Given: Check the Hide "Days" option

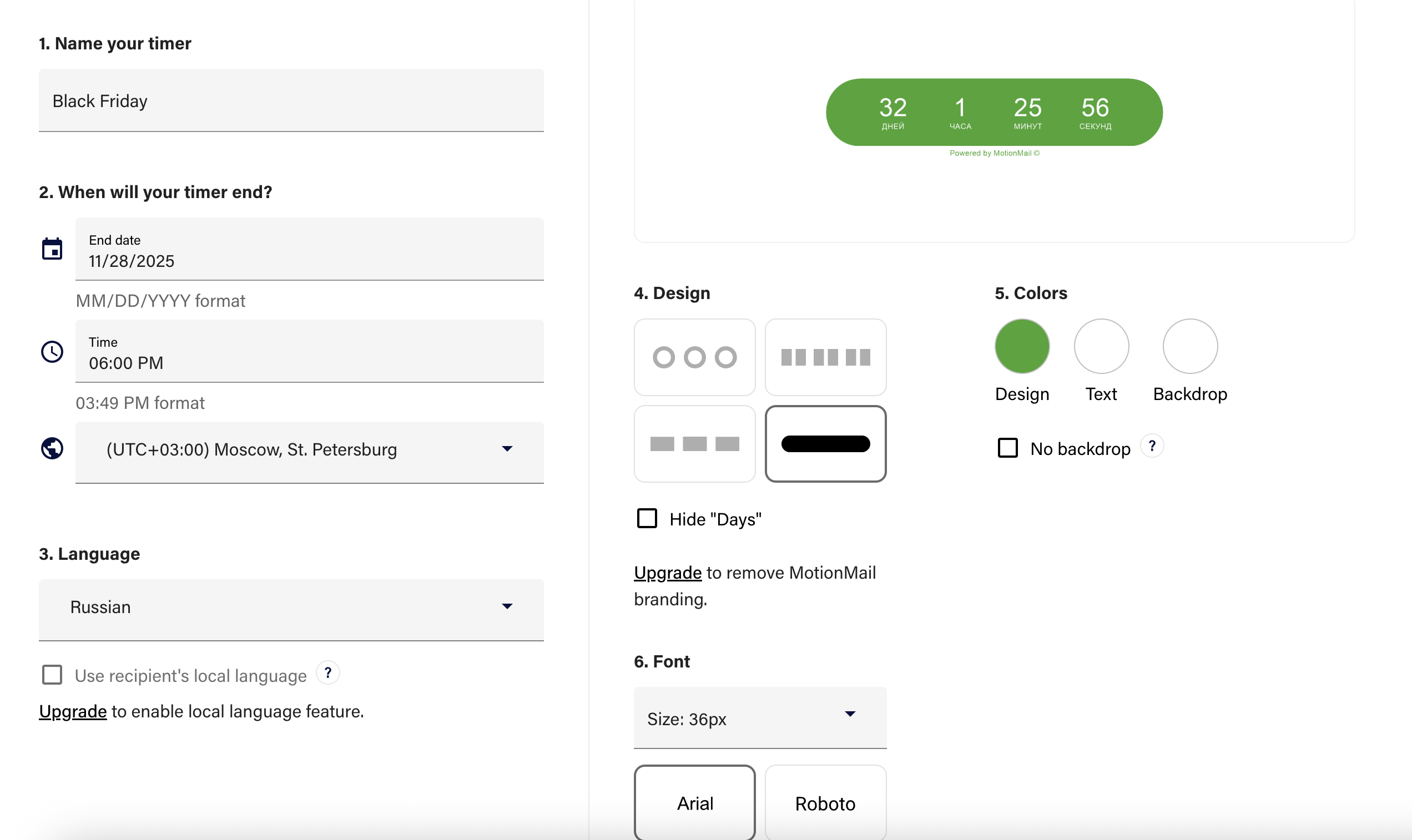Looking at the screenshot, I should point(646,517).
